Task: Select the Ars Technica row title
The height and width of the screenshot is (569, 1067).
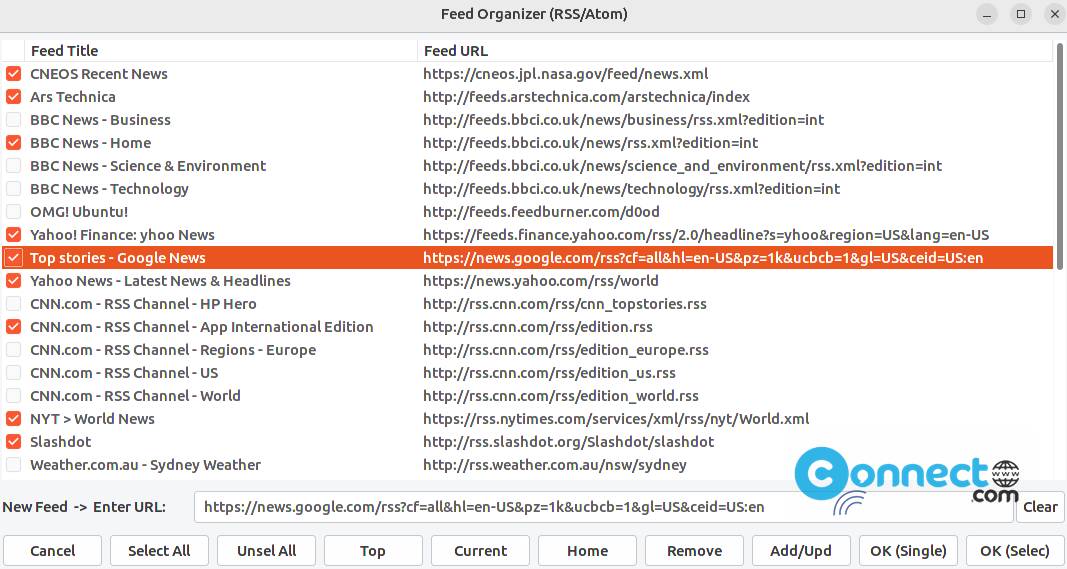Action: tap(73, 97)
